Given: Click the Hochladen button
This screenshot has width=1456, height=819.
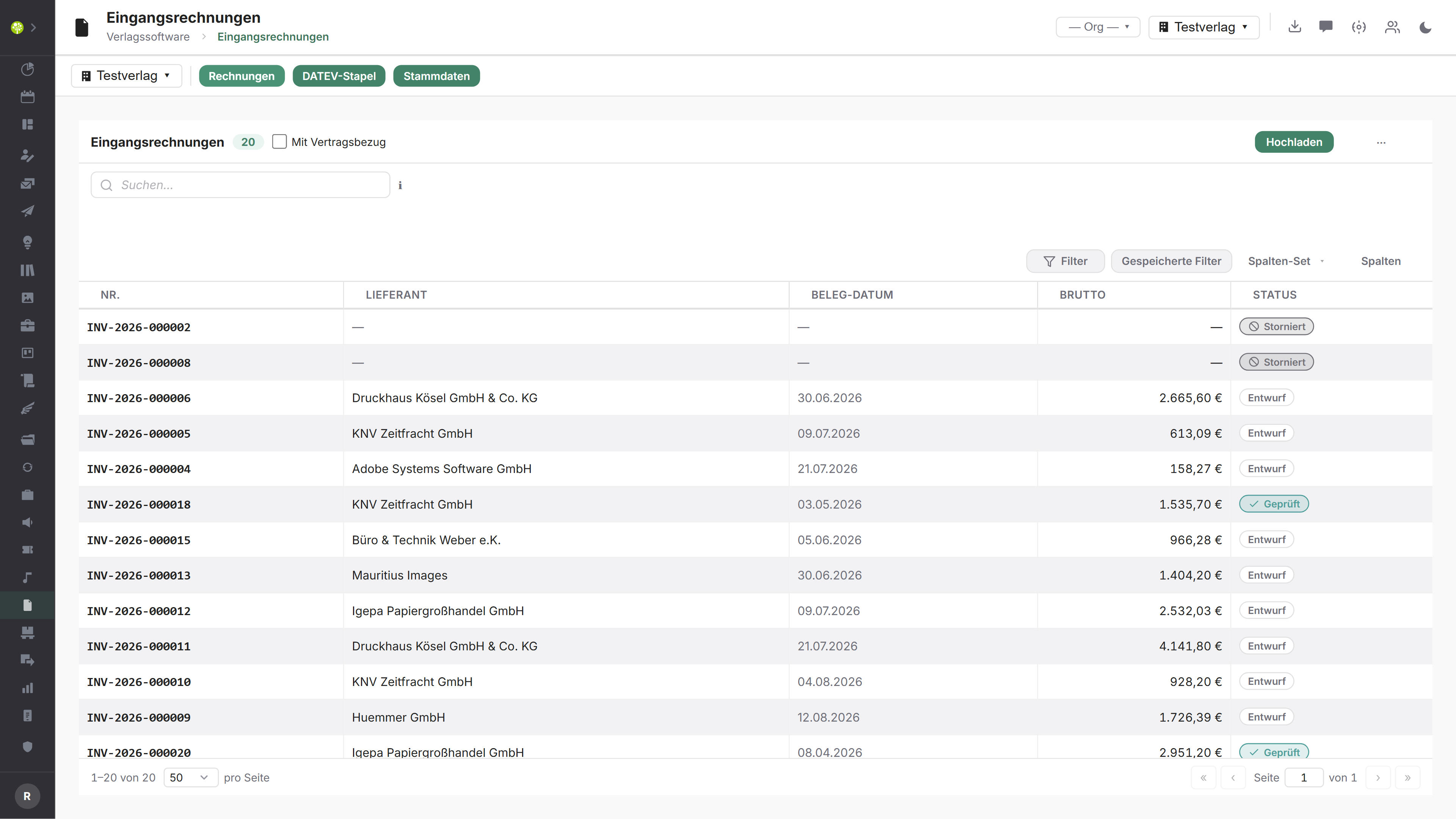Looking at the screenshot, I should 1294,142.
